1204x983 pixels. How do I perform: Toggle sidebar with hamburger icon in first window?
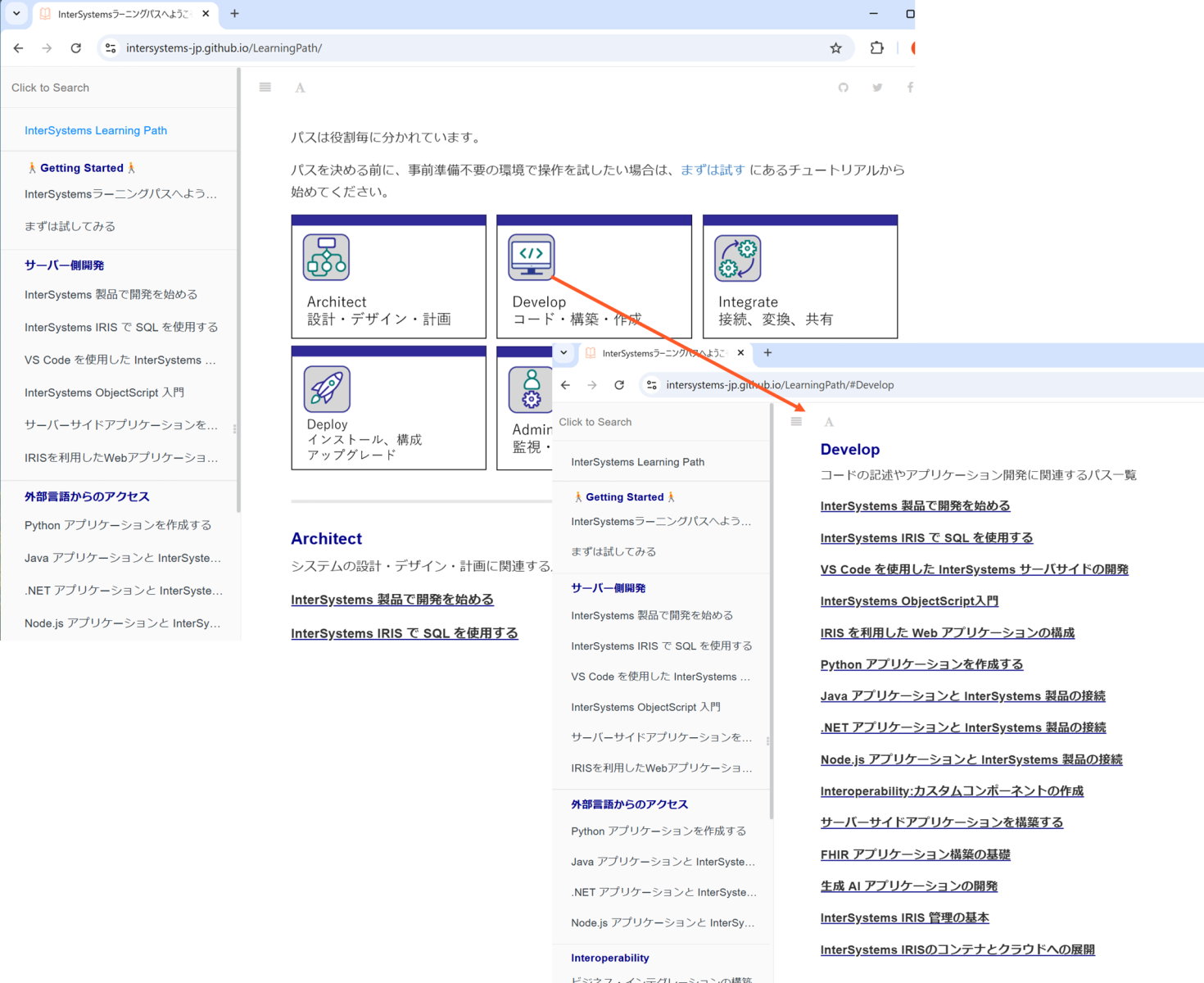[265, 88]
